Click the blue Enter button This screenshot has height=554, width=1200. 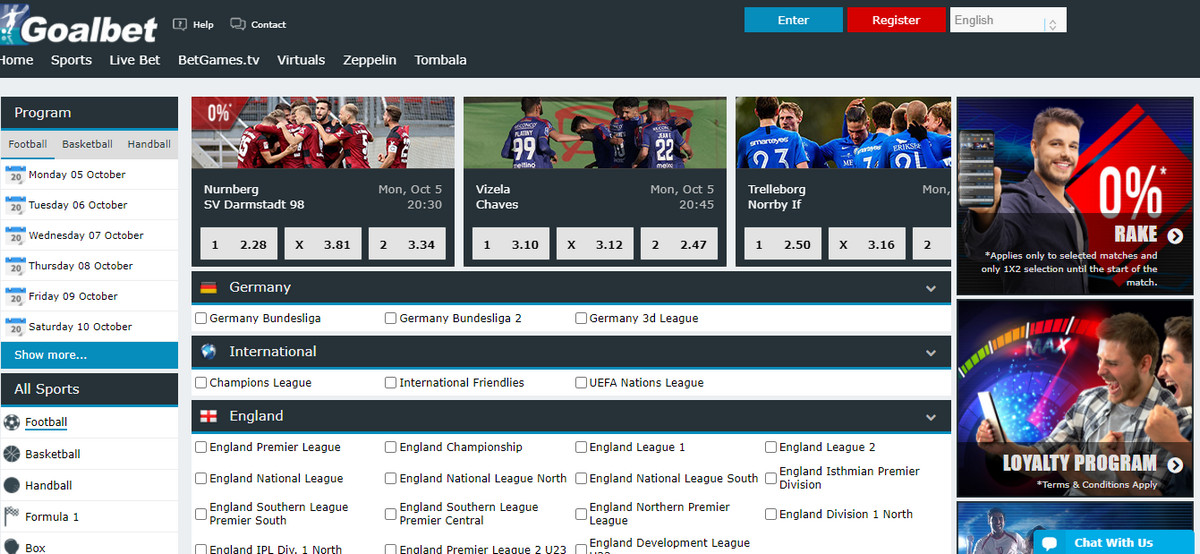(793, 20)
